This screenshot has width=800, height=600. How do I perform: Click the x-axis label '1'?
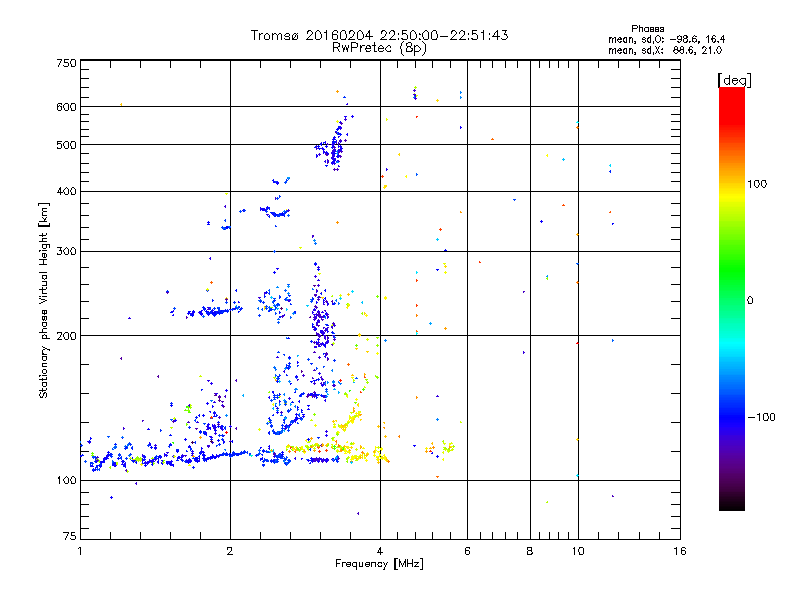tap(80, 551)
